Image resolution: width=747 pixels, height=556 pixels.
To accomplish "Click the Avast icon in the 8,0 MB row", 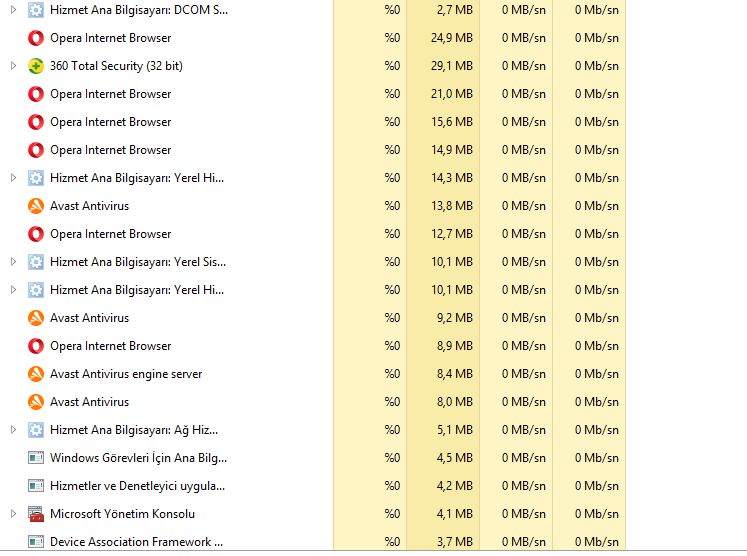I will [36, 402].
